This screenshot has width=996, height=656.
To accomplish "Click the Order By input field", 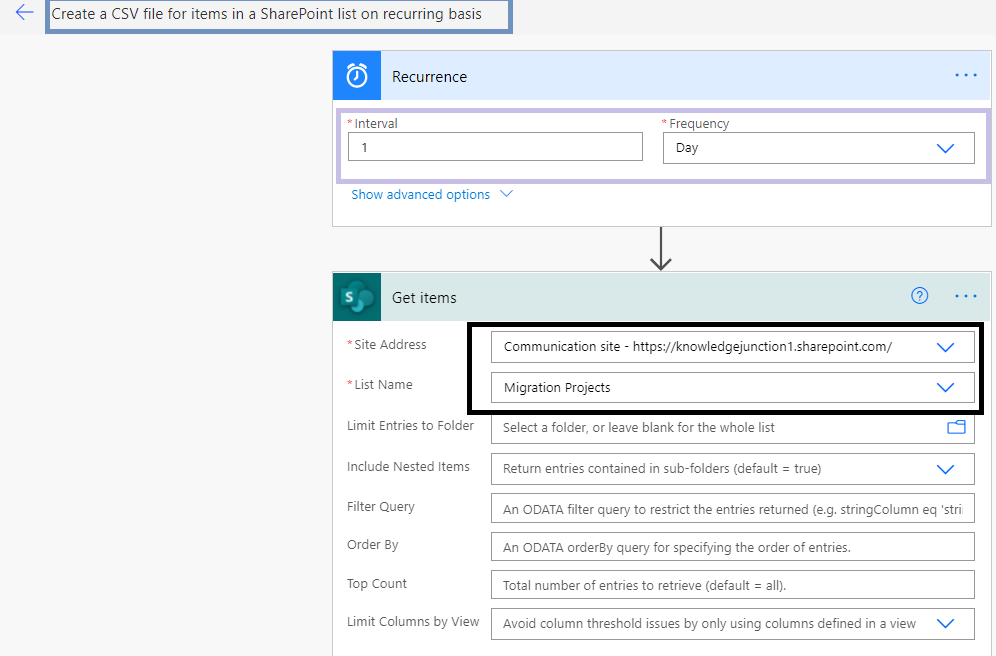I will (732, 547).
